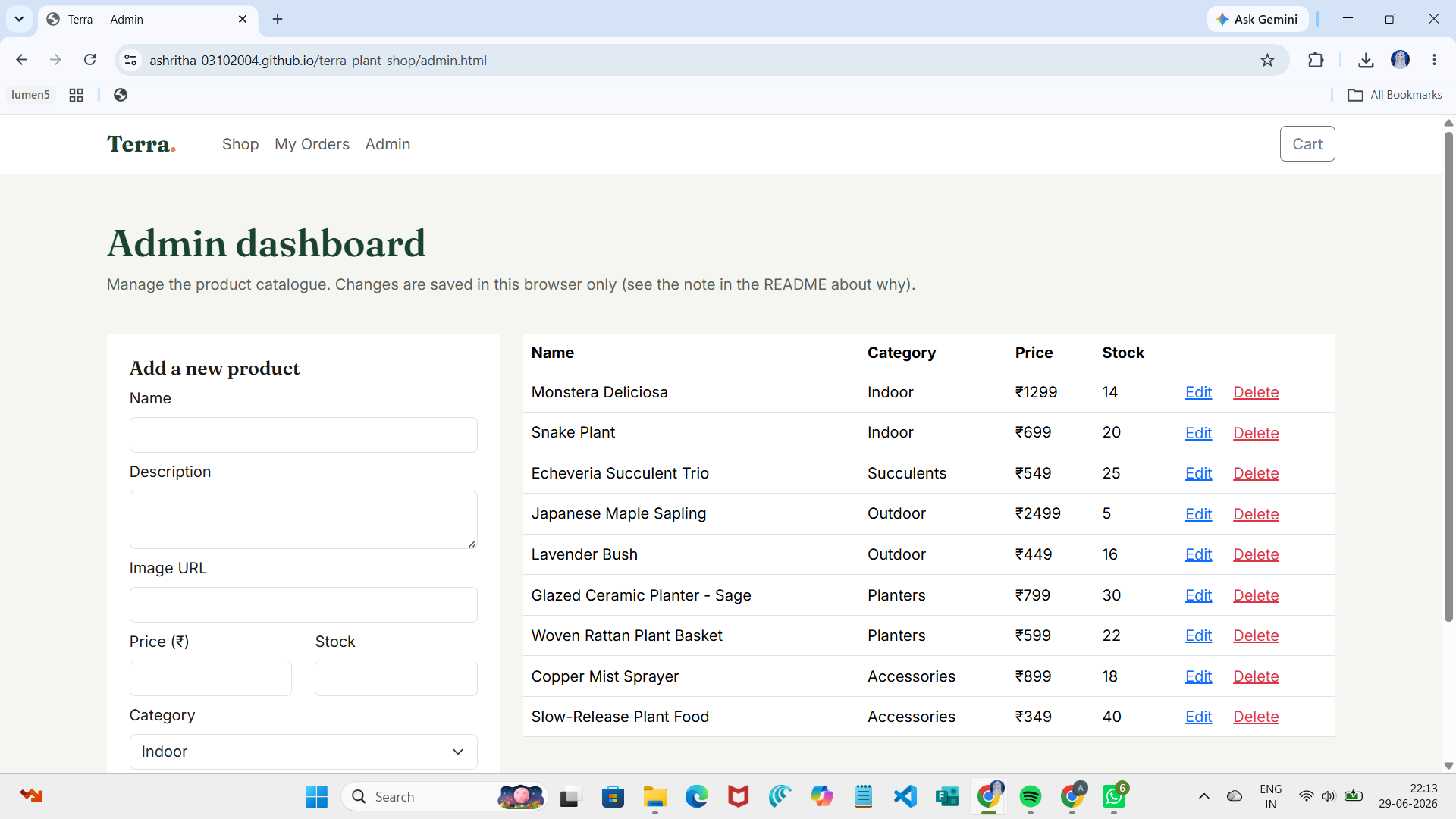Open the All Bookmarks folder
This screenshot has height=819, width=1456.
[x=1395, y=95]
